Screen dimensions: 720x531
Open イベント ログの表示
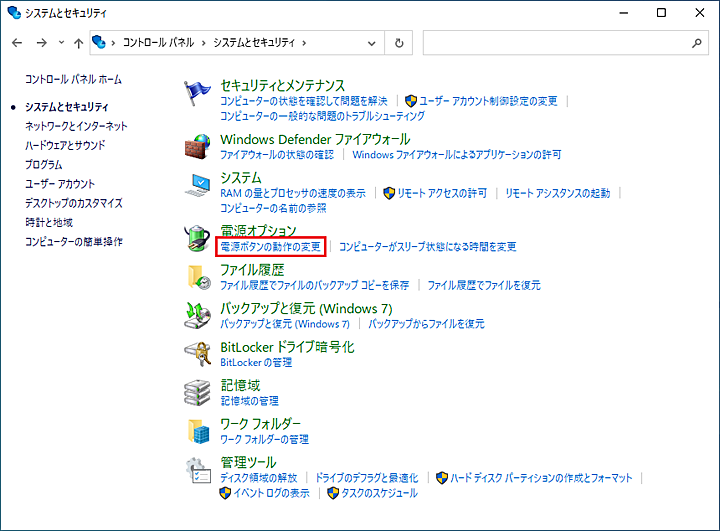271,493
